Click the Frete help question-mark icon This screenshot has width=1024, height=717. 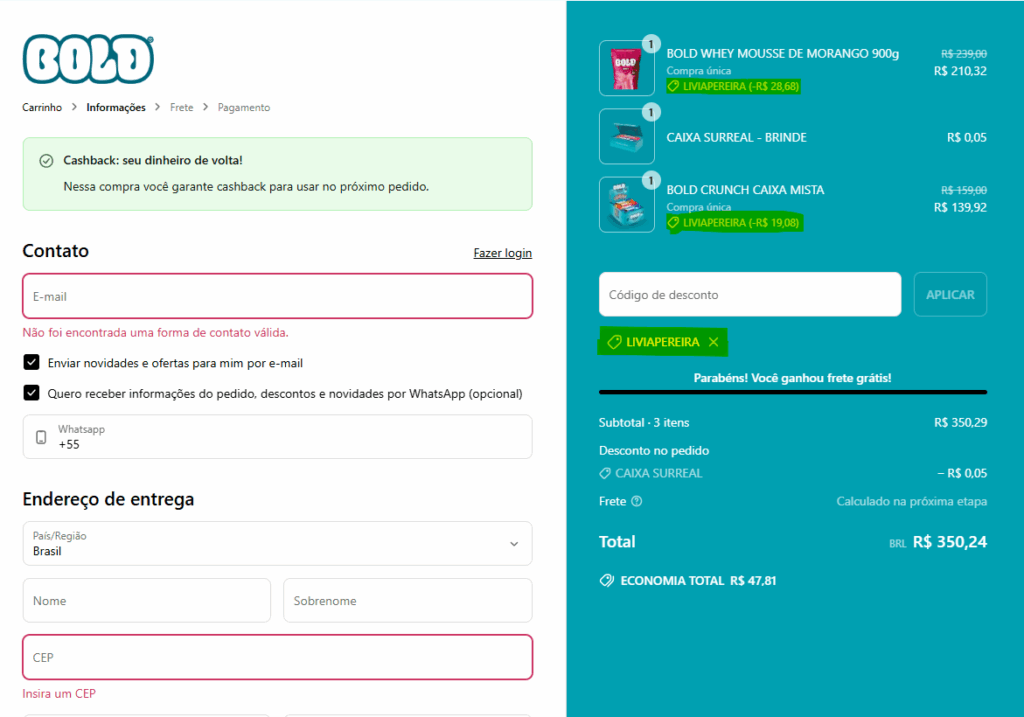point(637,501)
